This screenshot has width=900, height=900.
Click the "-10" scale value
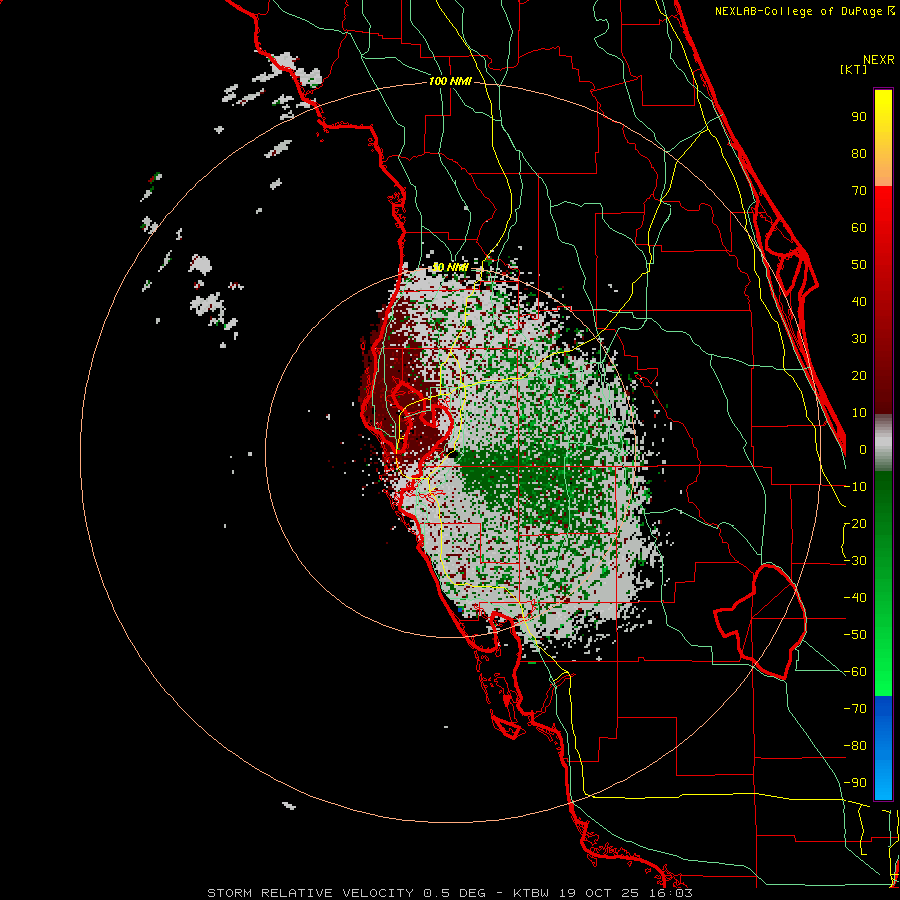point(855,487)
